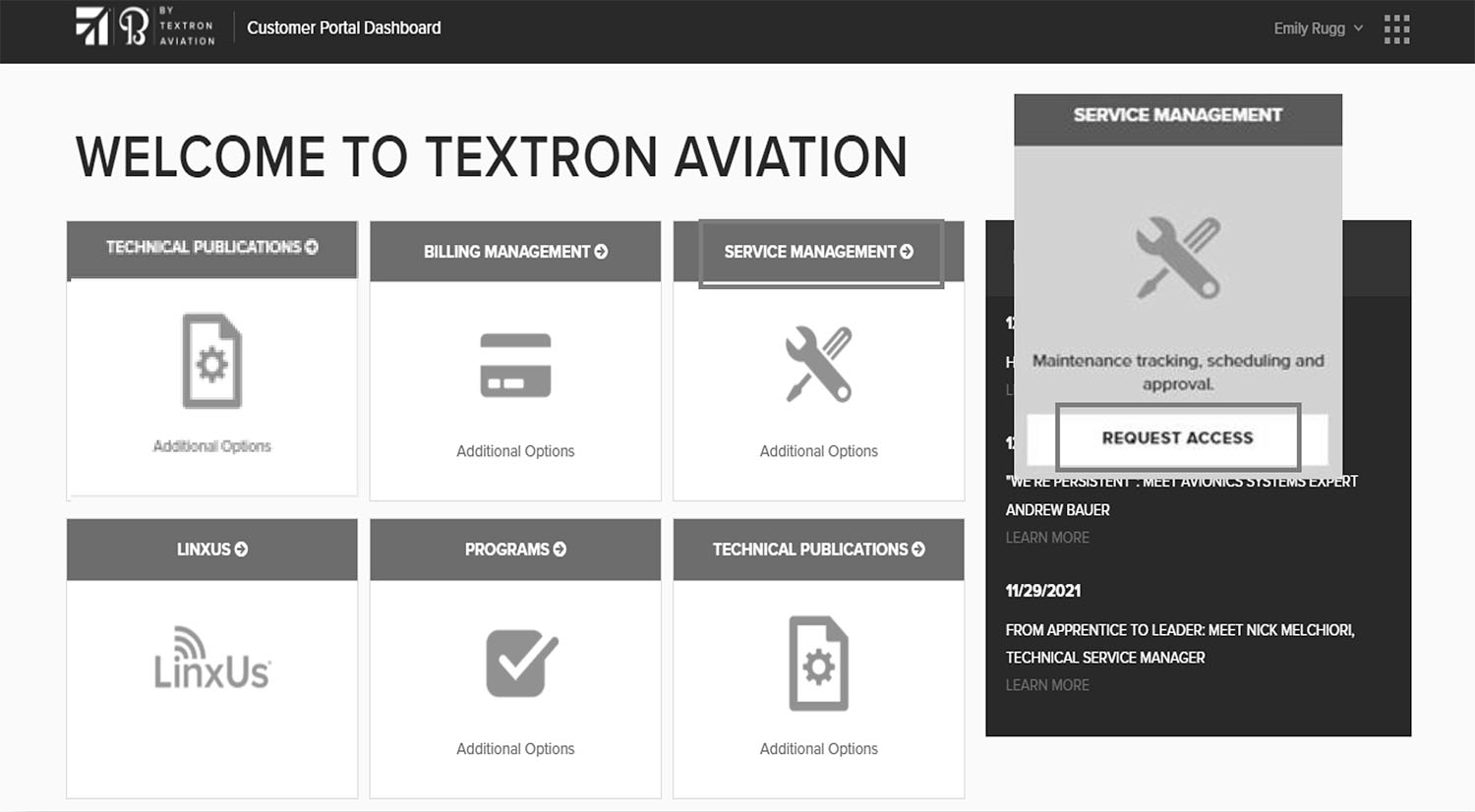Open Additional Options under bottom-row Technical Publications
This screenshot has height=812, width=1475.
click(x=819, y=749)
